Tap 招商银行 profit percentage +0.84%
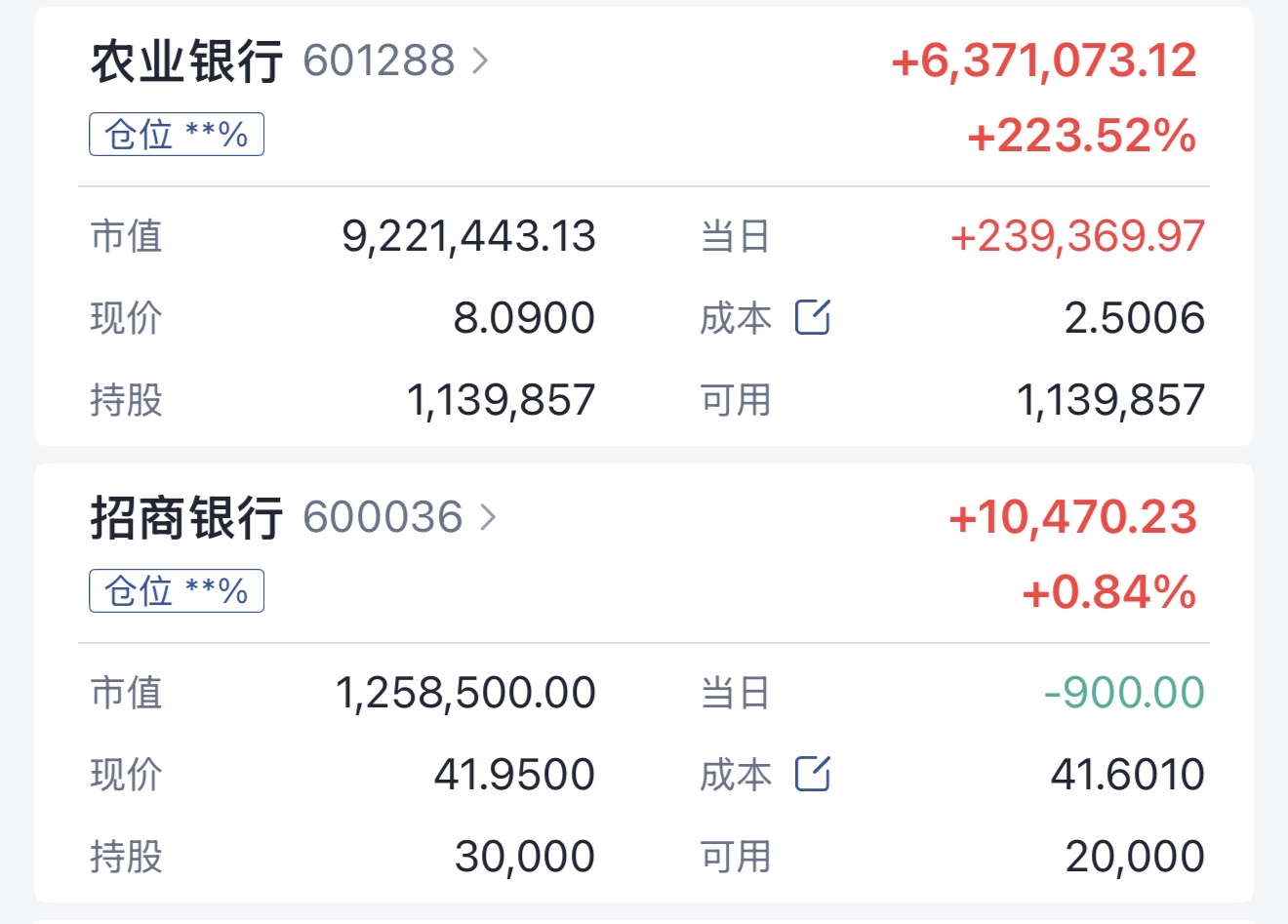 click(1108, 592)
